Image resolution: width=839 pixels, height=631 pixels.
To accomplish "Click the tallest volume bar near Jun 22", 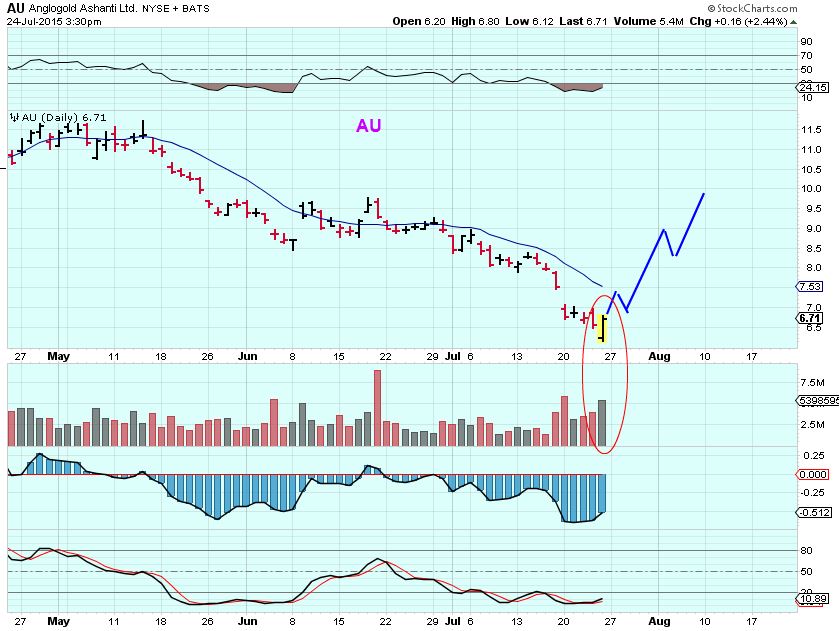I will point(377,408).
